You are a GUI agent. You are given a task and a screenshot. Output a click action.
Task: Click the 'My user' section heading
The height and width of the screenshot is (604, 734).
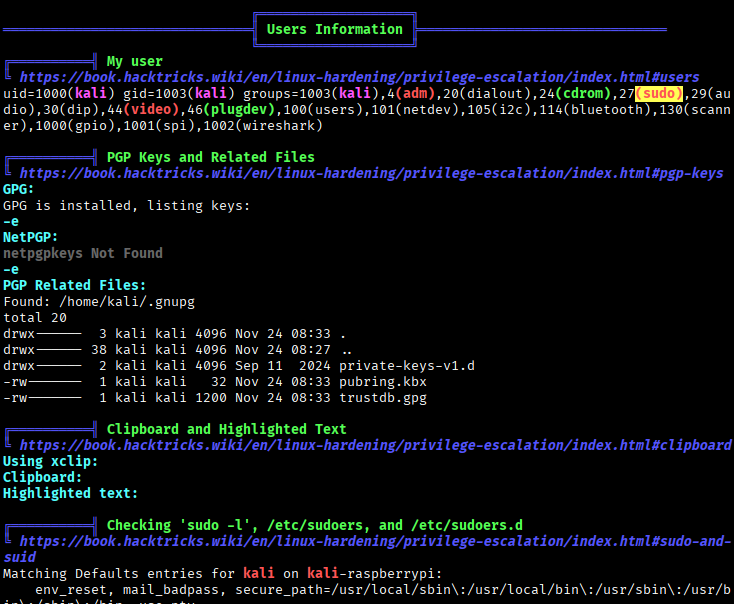click(x=134, y=61)
